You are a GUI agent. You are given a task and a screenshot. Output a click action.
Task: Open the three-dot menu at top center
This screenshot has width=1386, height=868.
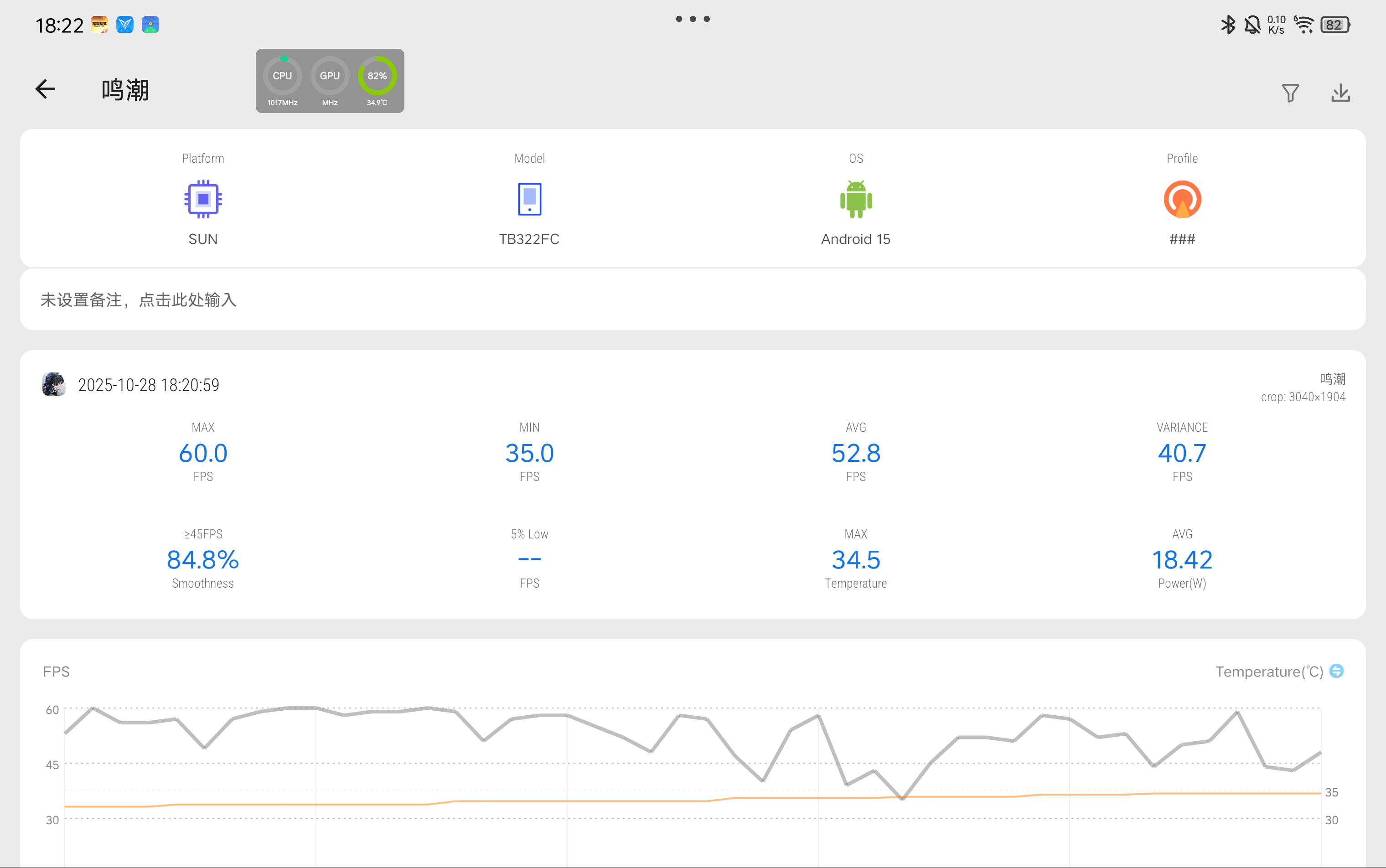[x=693, y=19]
